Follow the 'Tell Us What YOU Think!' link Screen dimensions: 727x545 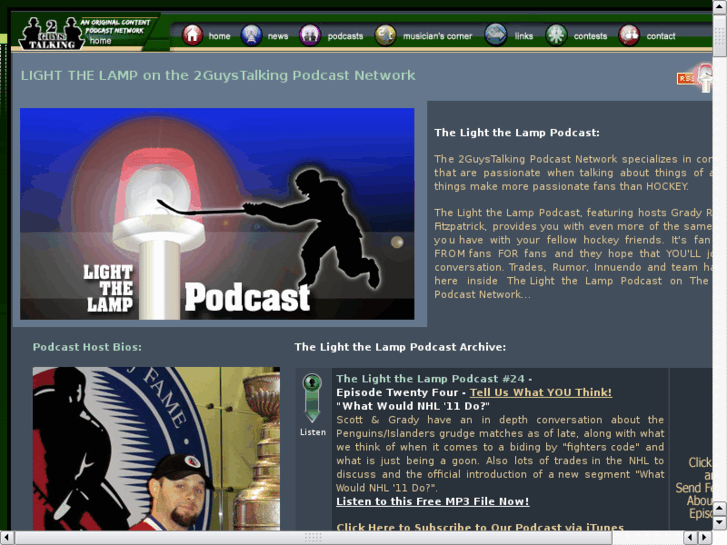pos(541,392)
